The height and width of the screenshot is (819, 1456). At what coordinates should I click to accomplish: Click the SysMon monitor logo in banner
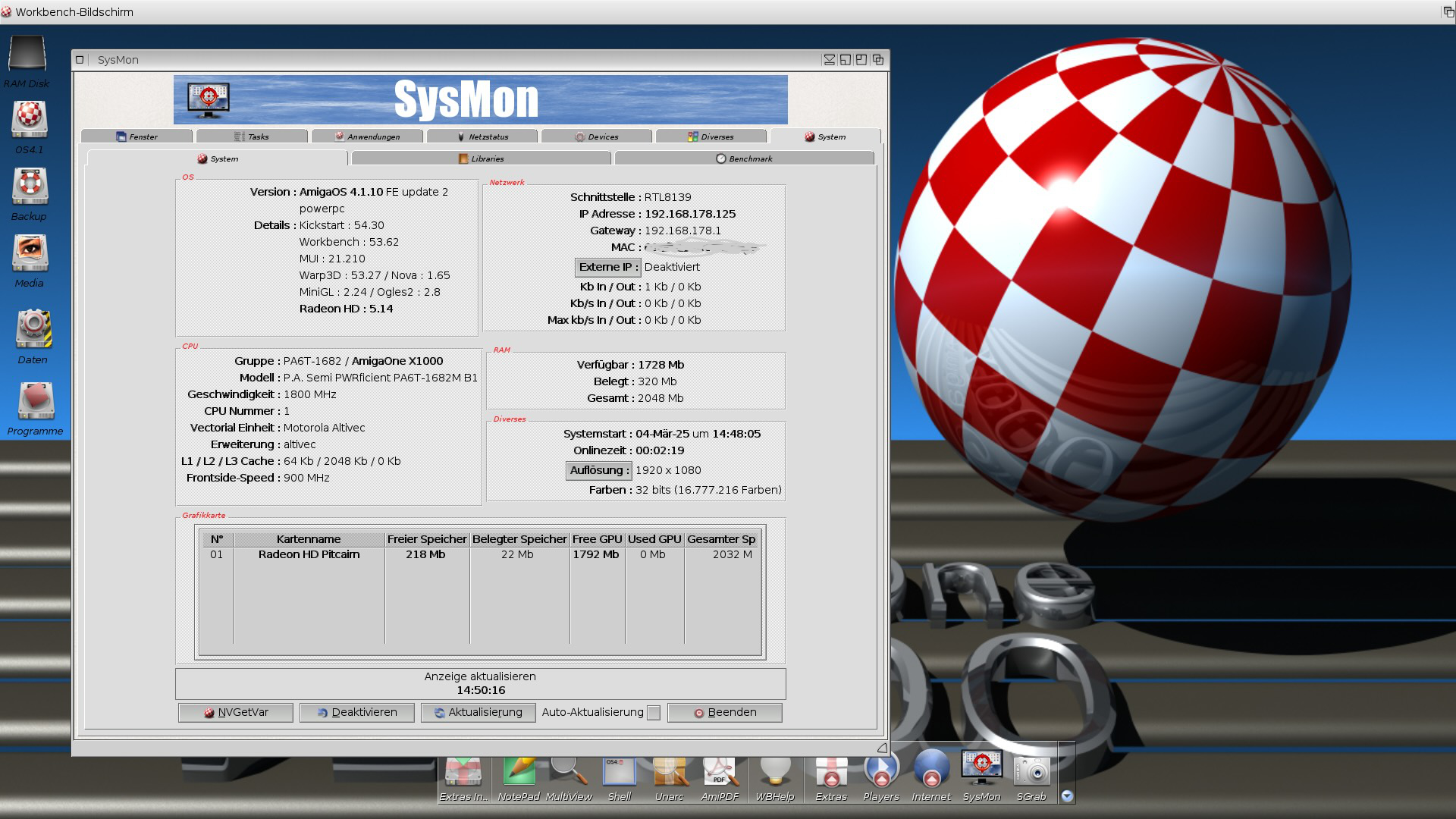pyautogui.click(x=209, y=99)
